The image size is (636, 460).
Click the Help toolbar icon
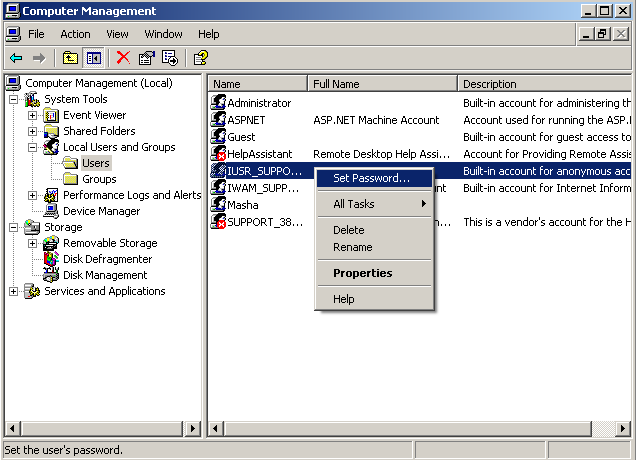[x=201, y=58]
